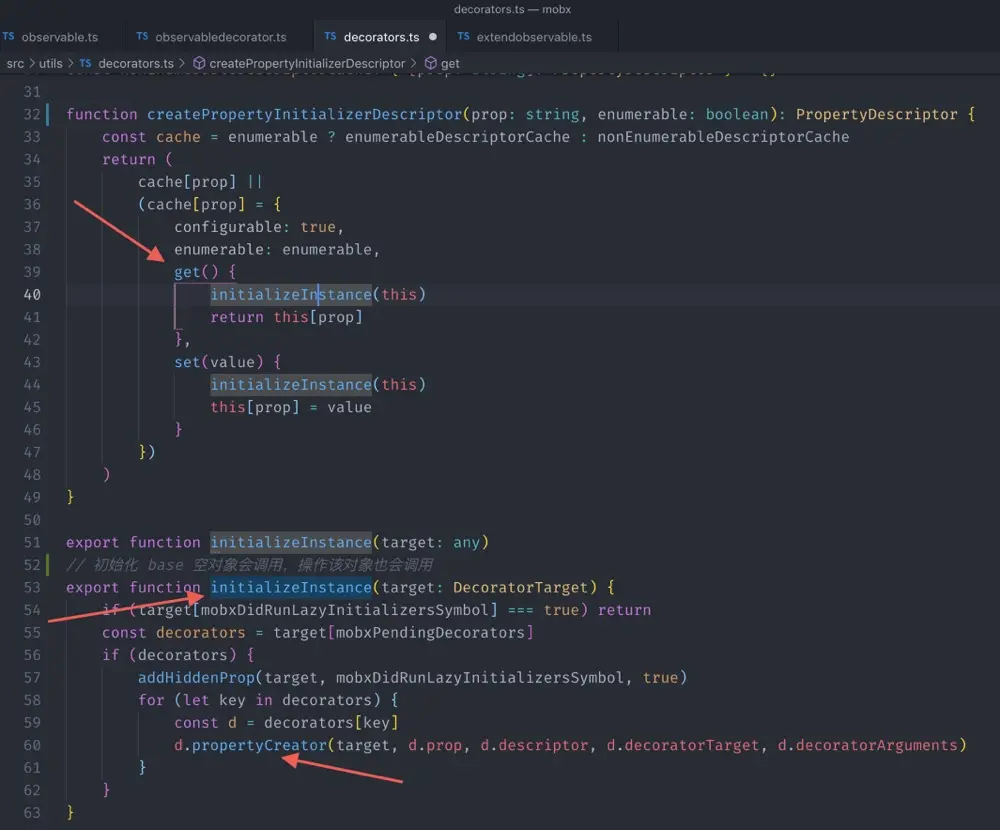
Task: Click the cube icon before createPropertyInitializerDescriptor breadcrumb
Action: pyautogui.click(x=199, y=63)
